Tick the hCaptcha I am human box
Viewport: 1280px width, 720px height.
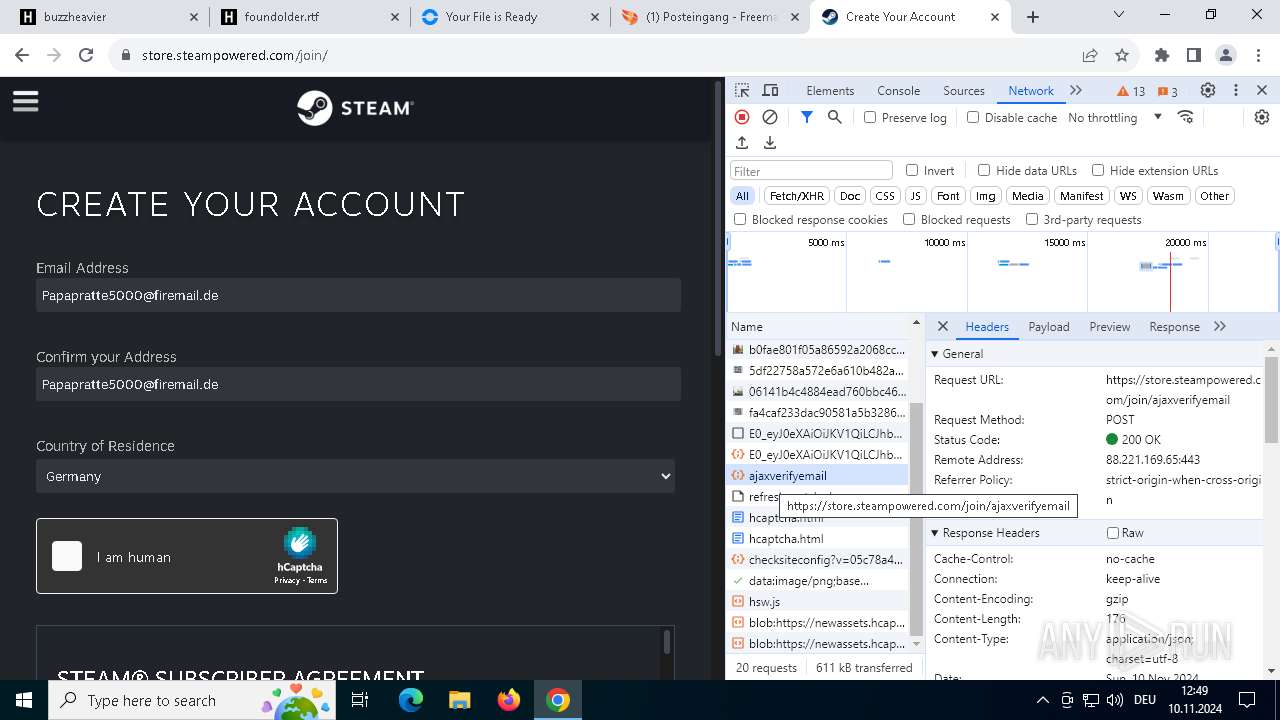click(x=67, y=556)
